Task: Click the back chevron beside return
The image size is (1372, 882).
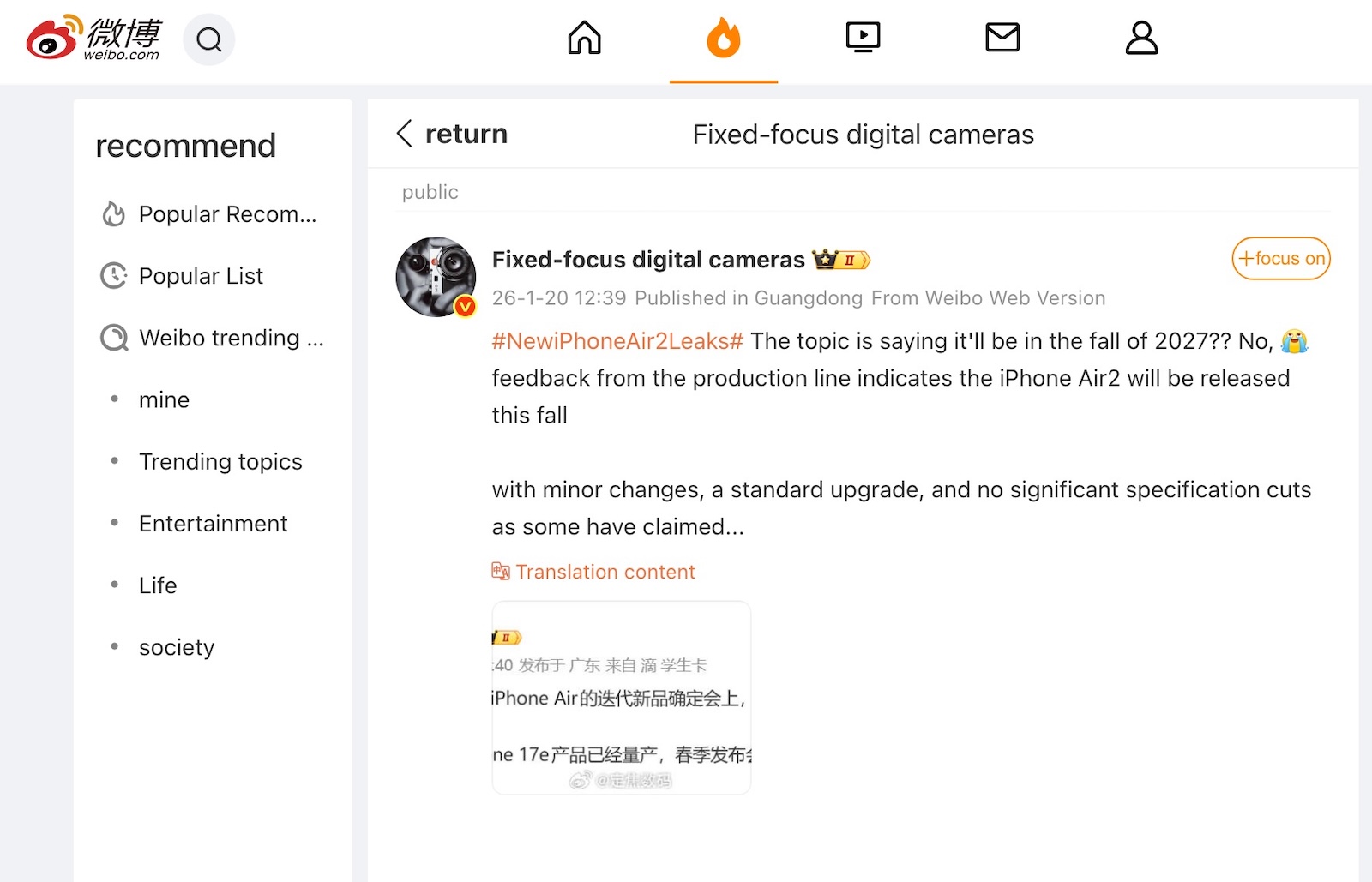Action: coord(406,134)
